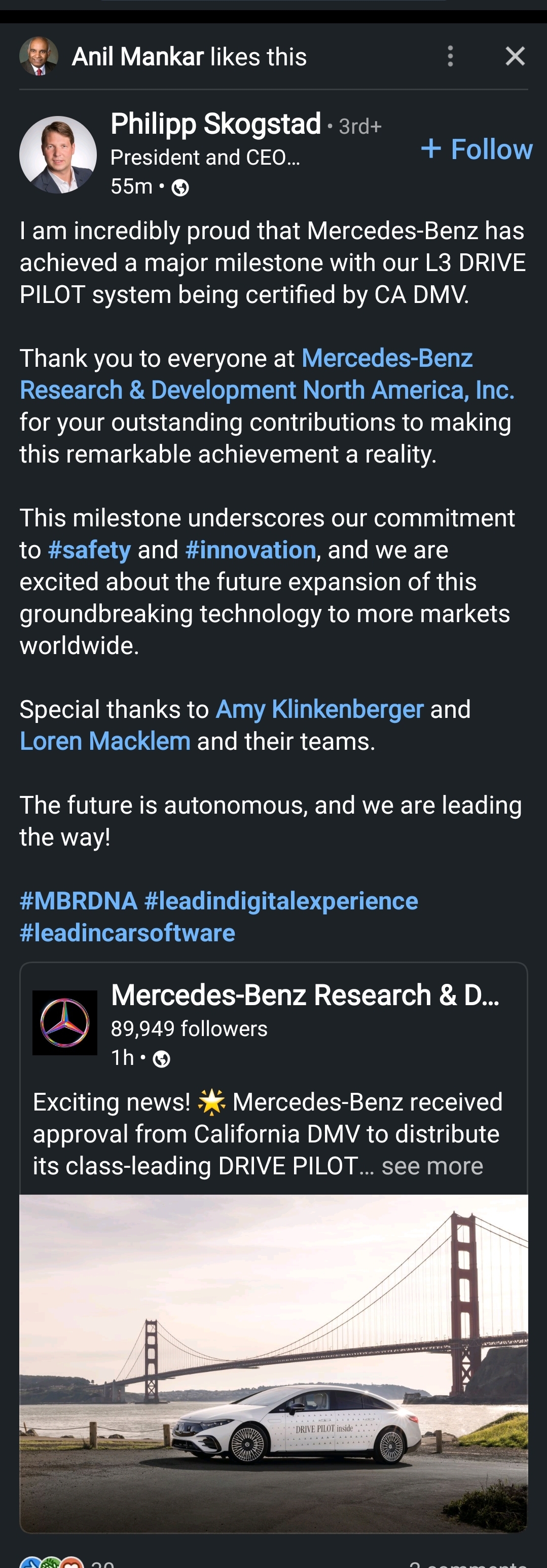Tap the #MBRDNA hashtag
547x1568 pixels.
point(79,901)
